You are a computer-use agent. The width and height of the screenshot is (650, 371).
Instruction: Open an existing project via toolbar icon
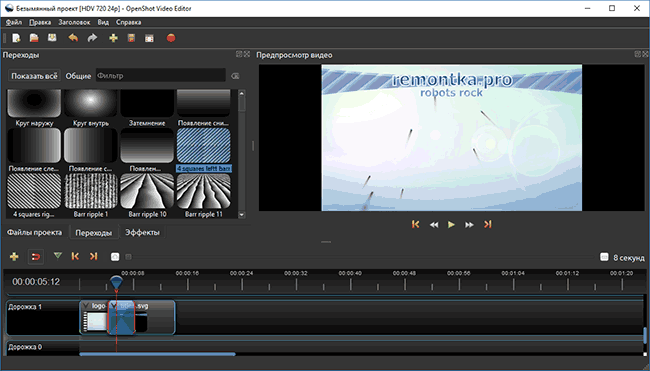(34, 38)
